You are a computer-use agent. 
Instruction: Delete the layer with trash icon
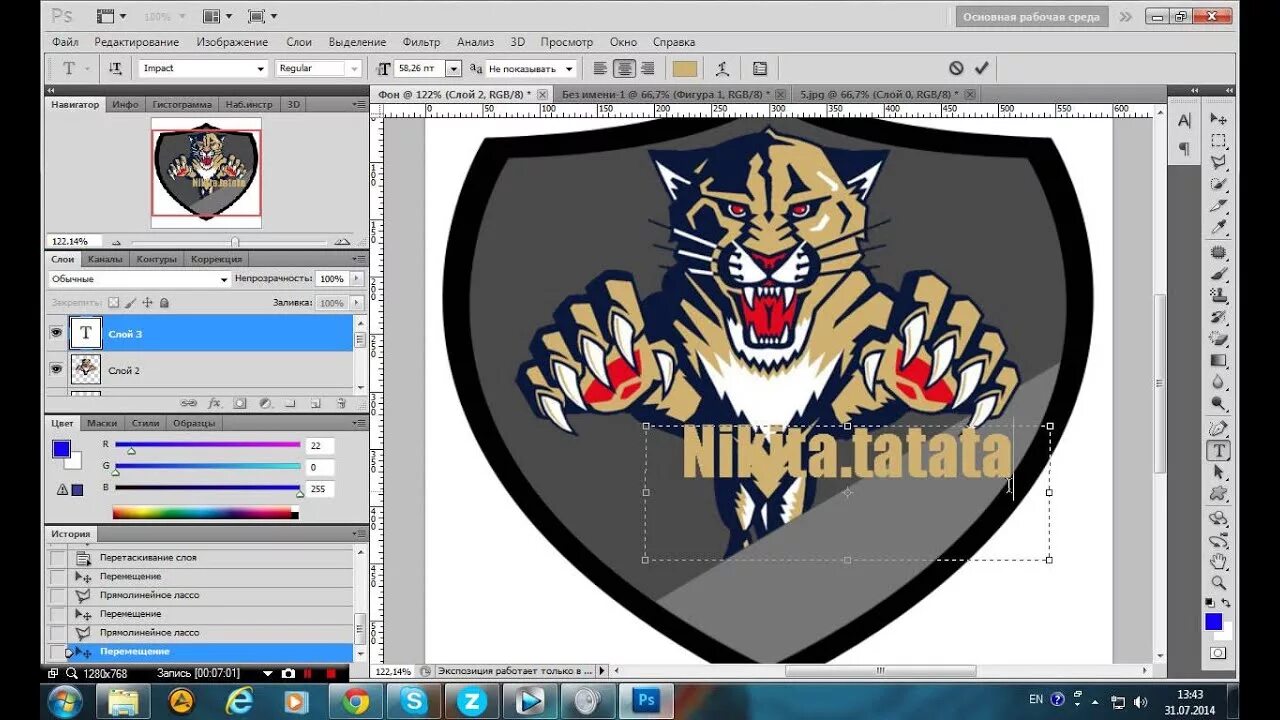click(x=340, y=403)
